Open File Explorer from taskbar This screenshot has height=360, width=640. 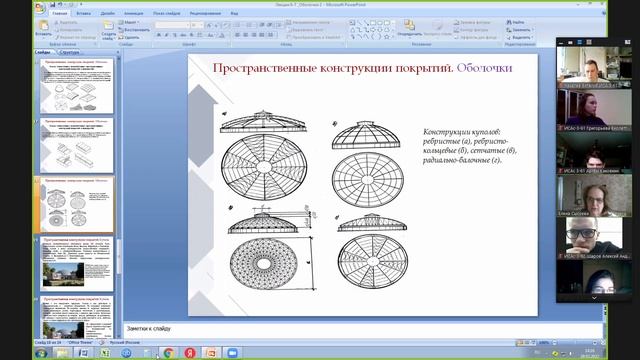(62, 353)
